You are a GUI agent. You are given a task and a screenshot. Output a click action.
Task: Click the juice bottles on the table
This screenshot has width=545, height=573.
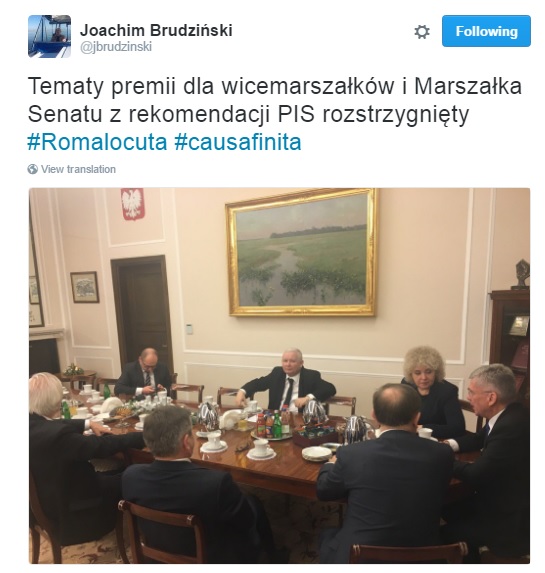pos(270,424)
